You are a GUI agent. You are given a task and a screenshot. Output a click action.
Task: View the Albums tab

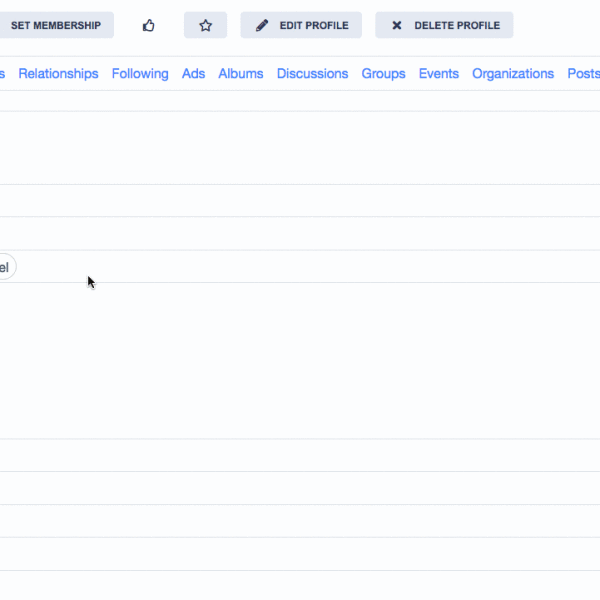click(x=241, y=74)
